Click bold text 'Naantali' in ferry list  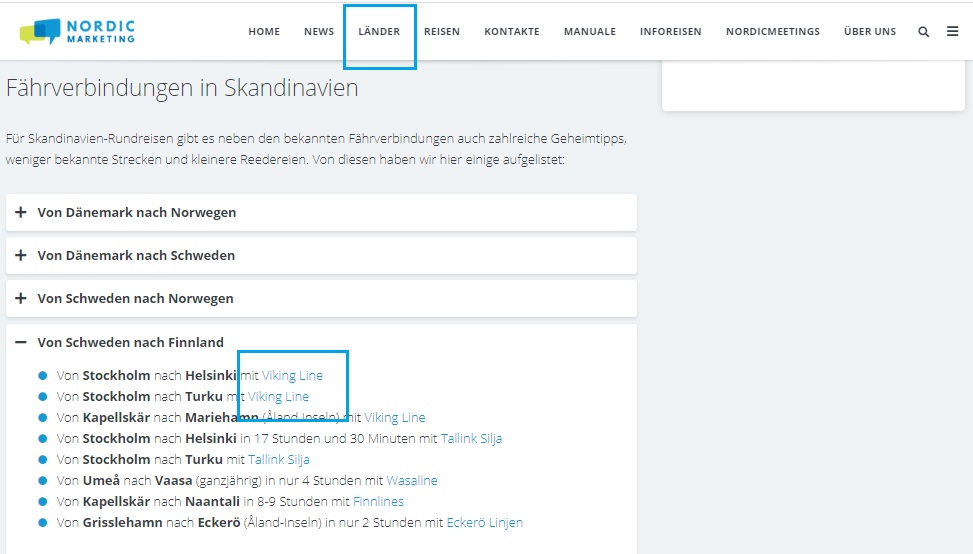213,501
